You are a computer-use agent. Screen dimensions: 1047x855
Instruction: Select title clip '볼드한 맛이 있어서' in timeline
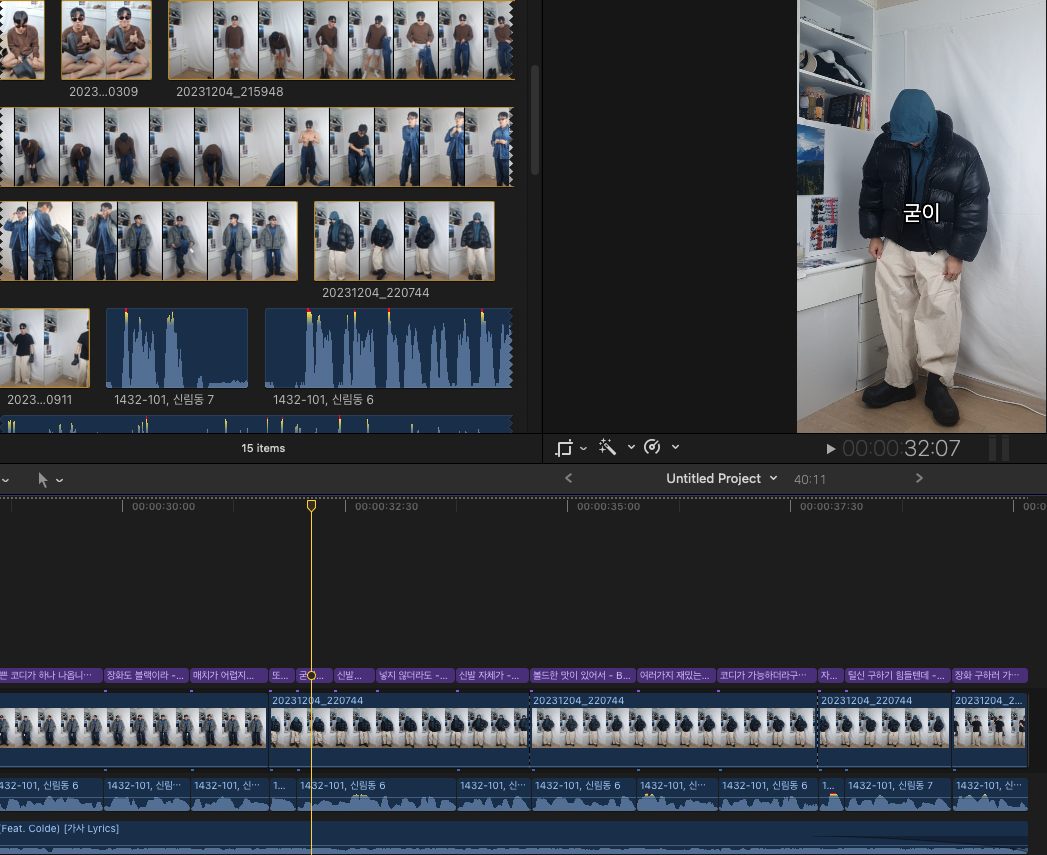(x=583, y=676)
